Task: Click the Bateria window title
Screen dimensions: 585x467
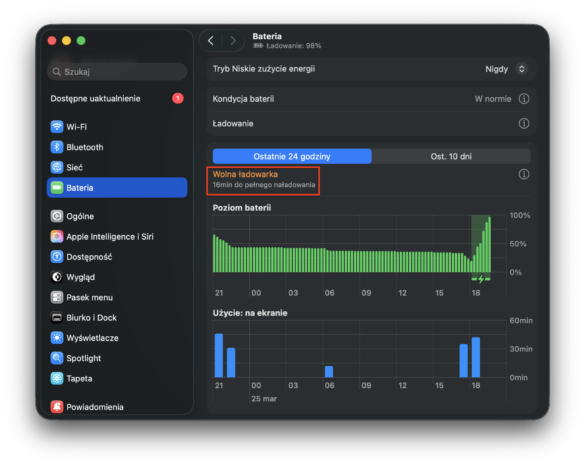Action: pyautogui.click(x=267, y=36)
